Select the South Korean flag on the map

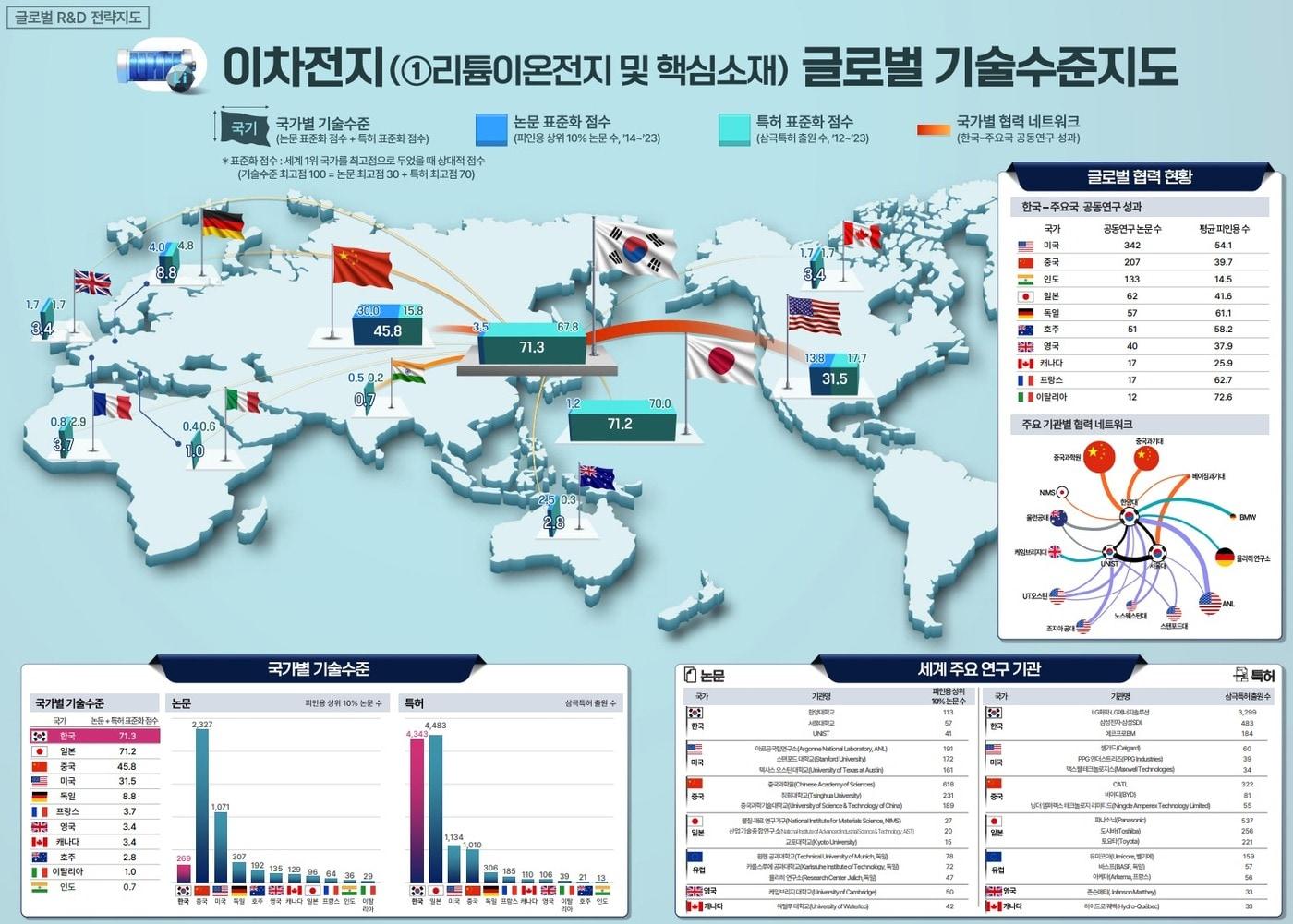(634, 246)
